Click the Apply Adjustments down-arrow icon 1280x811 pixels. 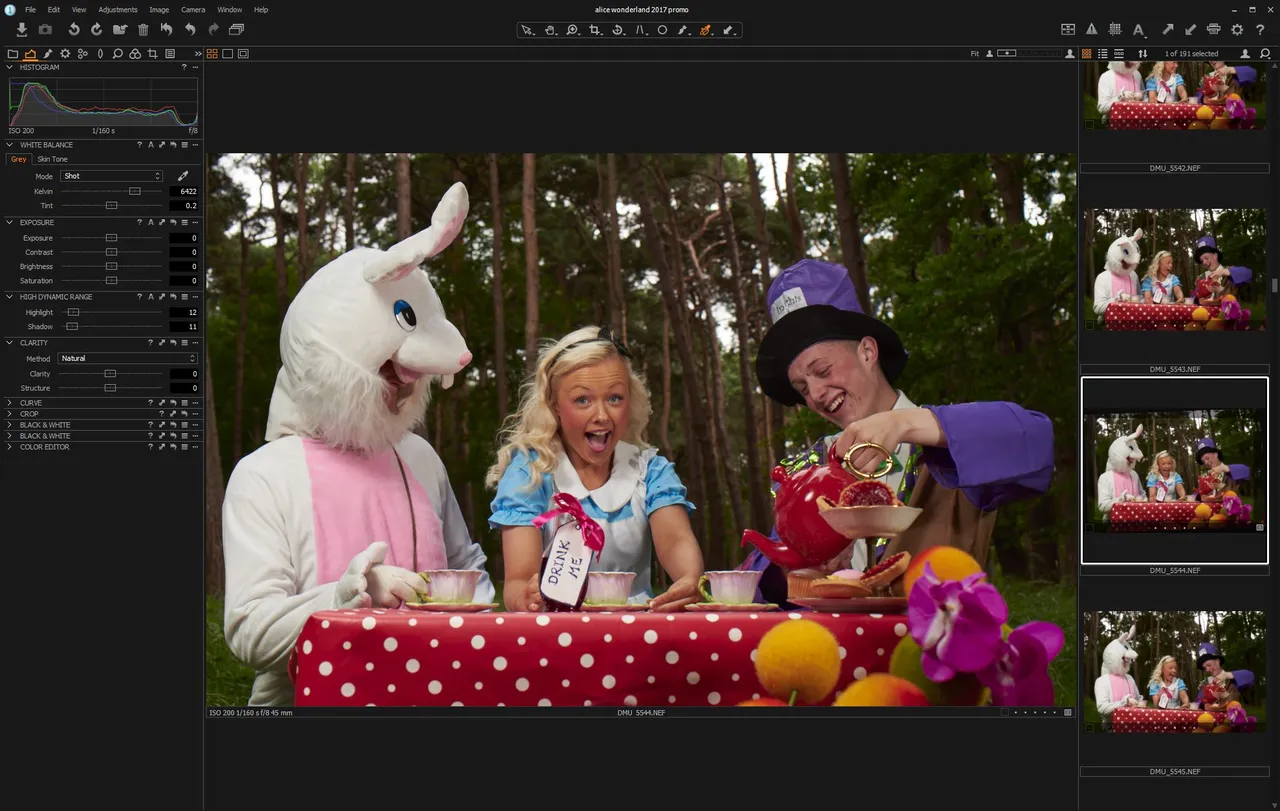tap(1190, 30)
